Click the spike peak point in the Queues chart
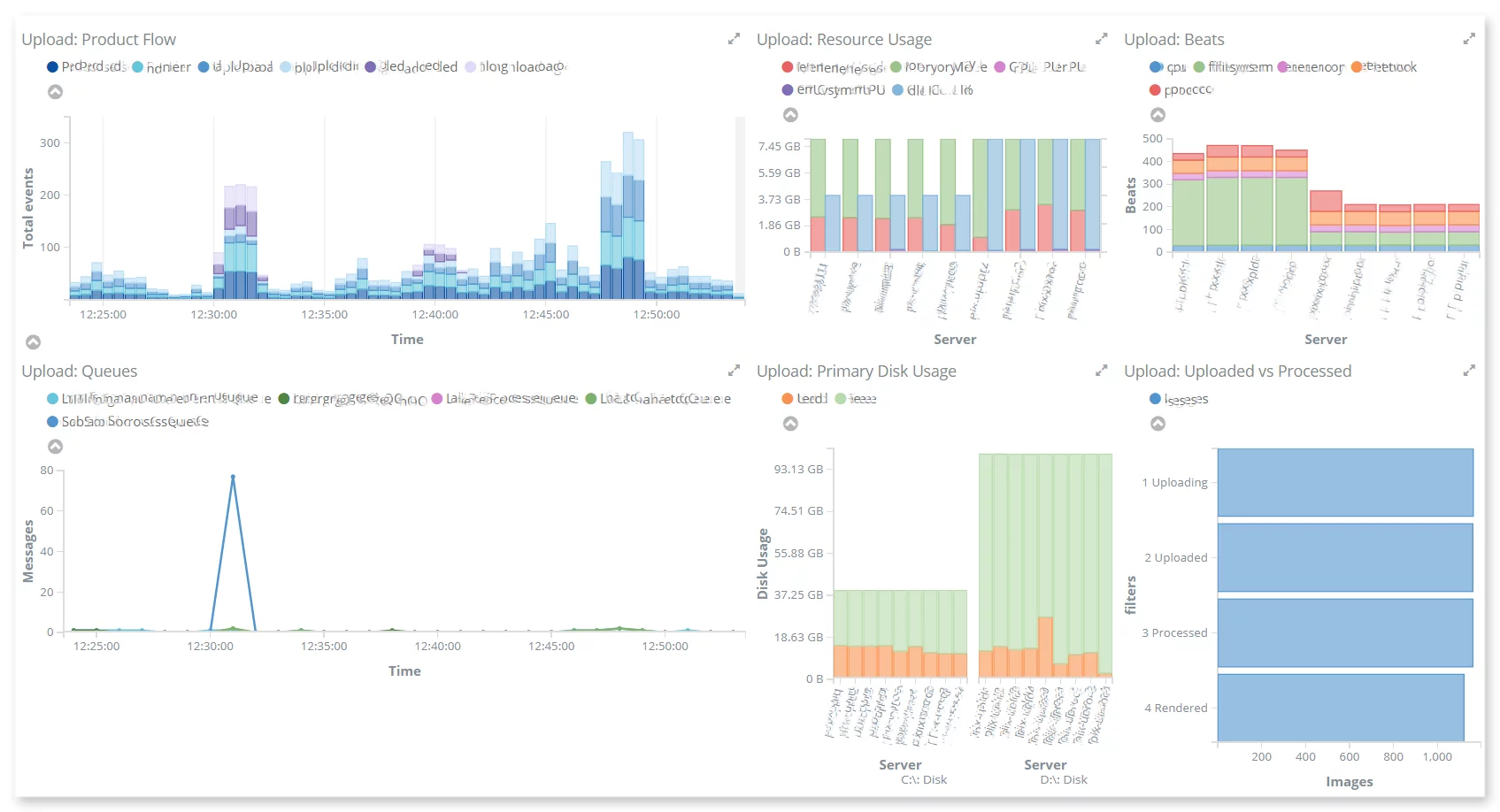This screenshot has height=812, width=1500. [x=233, y=477]
